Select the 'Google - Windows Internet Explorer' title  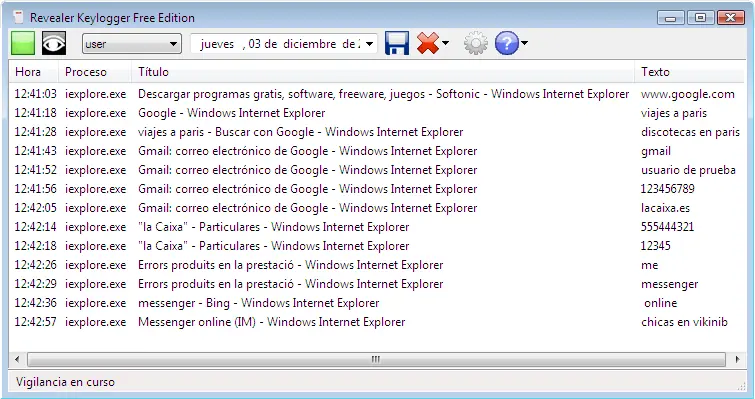pyautogui.click(x=232, y=113)
